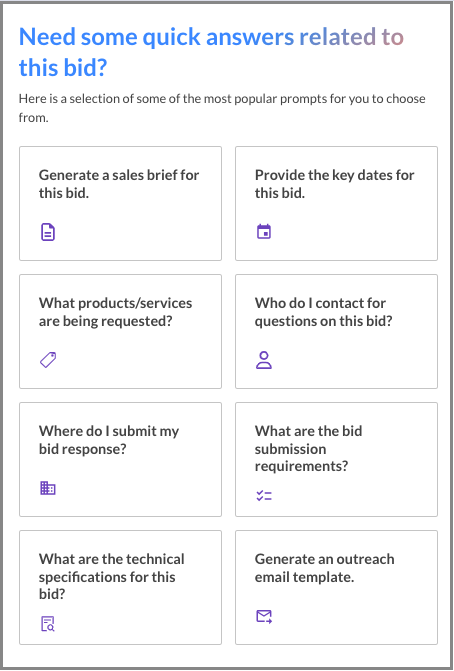Select 'Provide the key dates for this bid' prompt
Screen dimensions: 454x671
click(336, 203)
